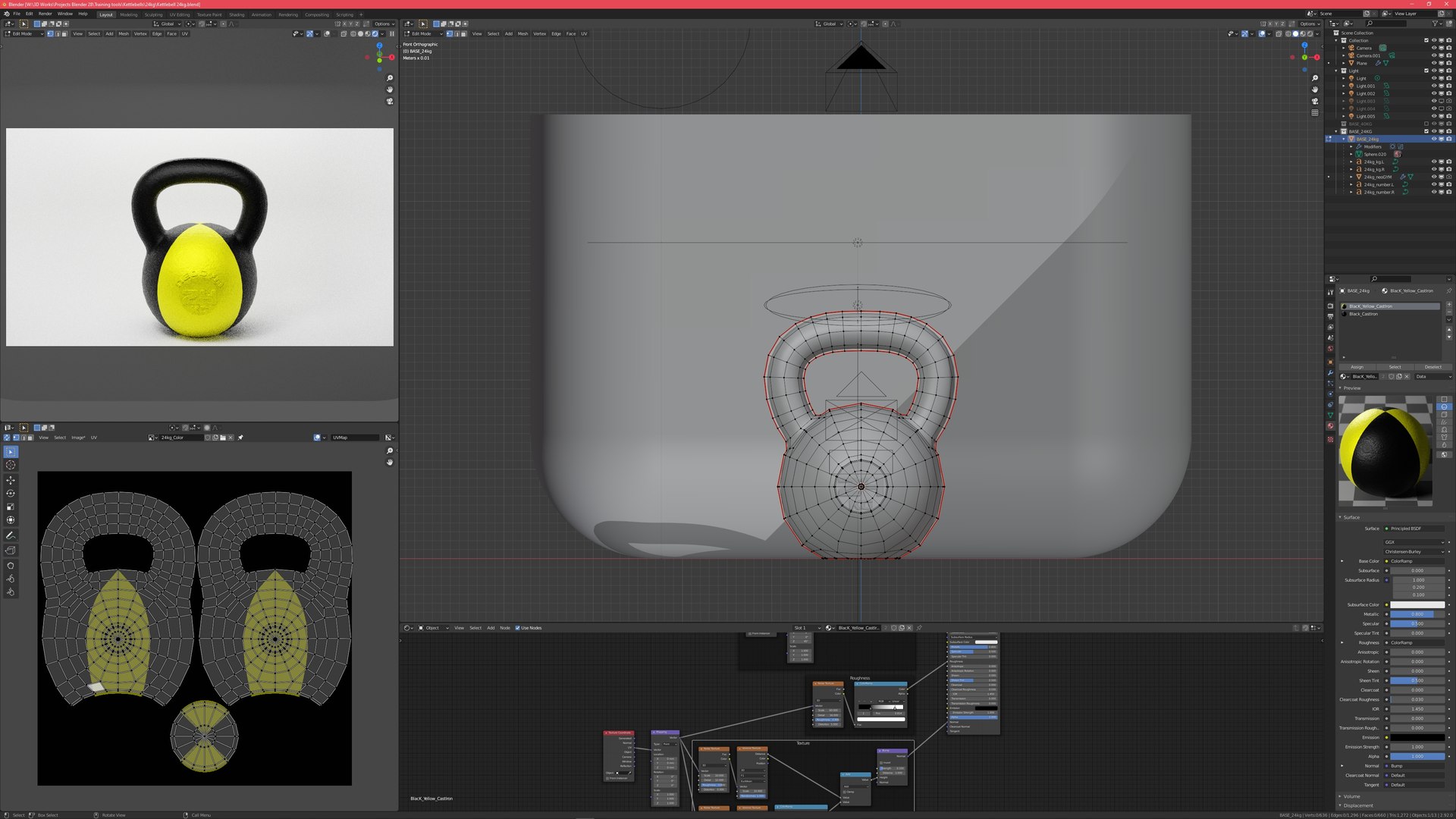Open the Render menu in top bar
Viewport: 1456px width, 819px height.
[x=45, y=14]
